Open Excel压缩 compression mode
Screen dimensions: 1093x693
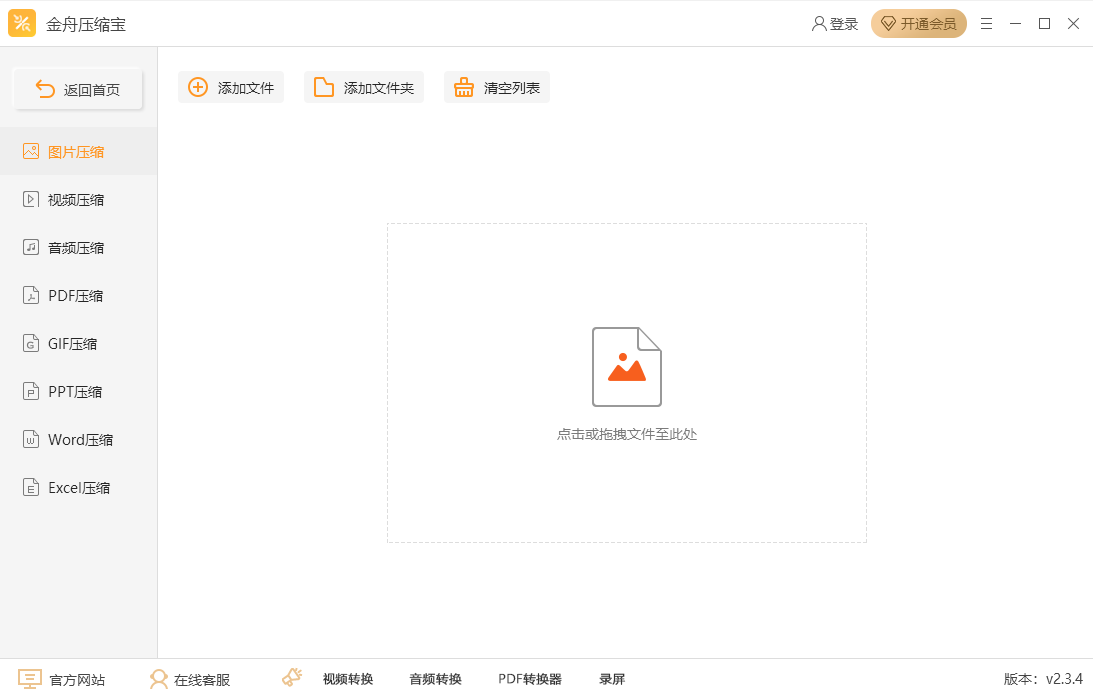coord(79,488)
